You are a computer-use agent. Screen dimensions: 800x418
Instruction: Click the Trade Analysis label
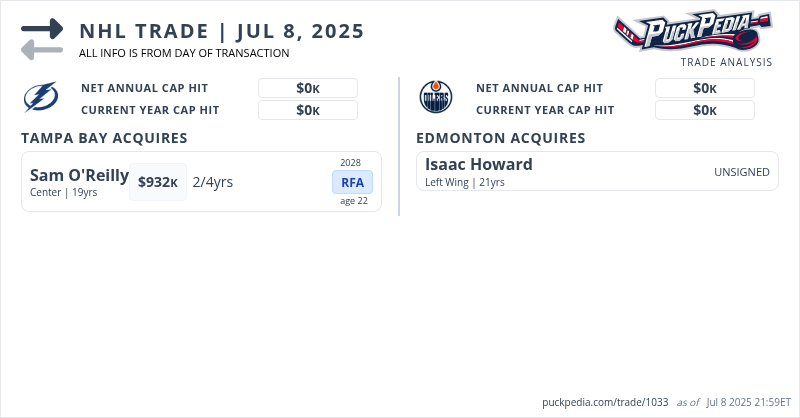[726, 62]
